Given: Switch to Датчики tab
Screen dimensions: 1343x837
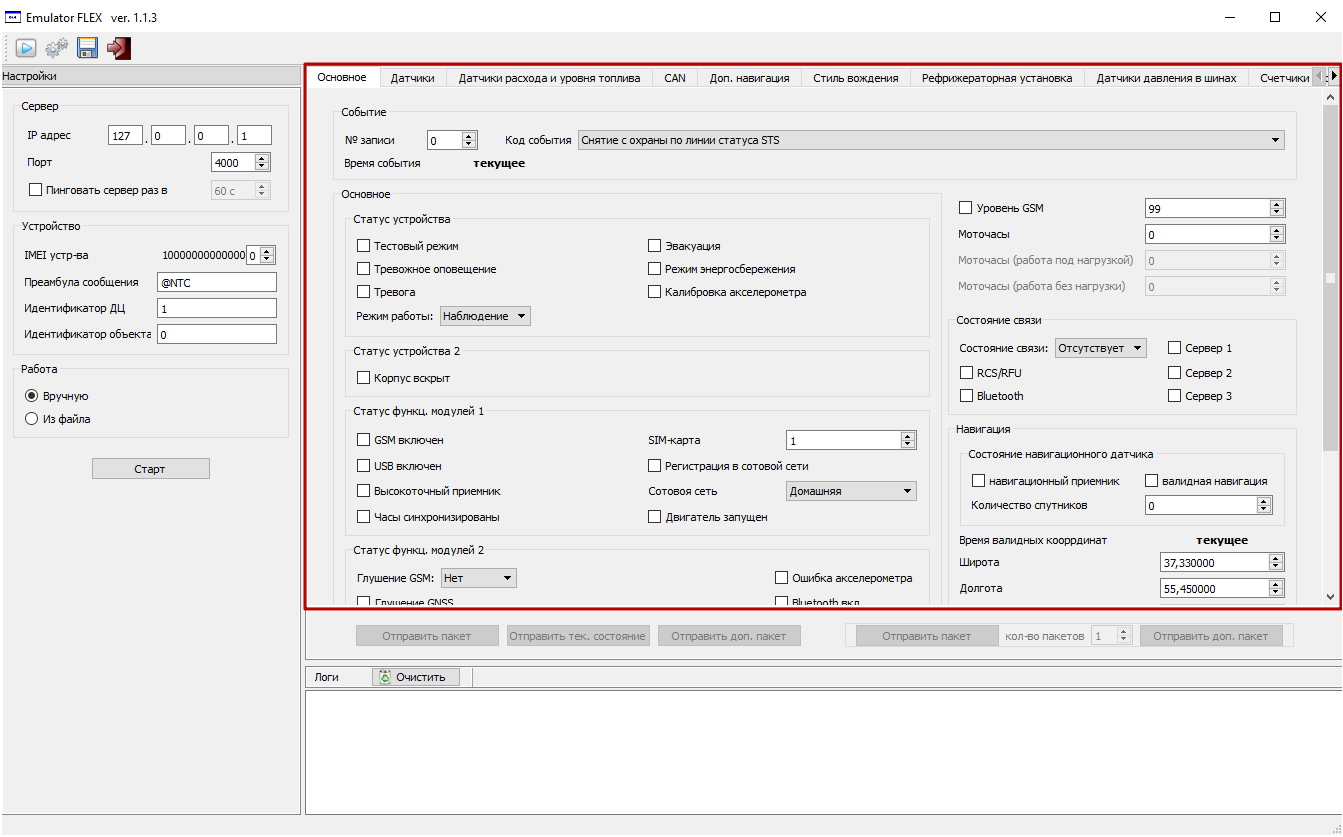Looking at the screenshot, I should click(x=413, y=78).
